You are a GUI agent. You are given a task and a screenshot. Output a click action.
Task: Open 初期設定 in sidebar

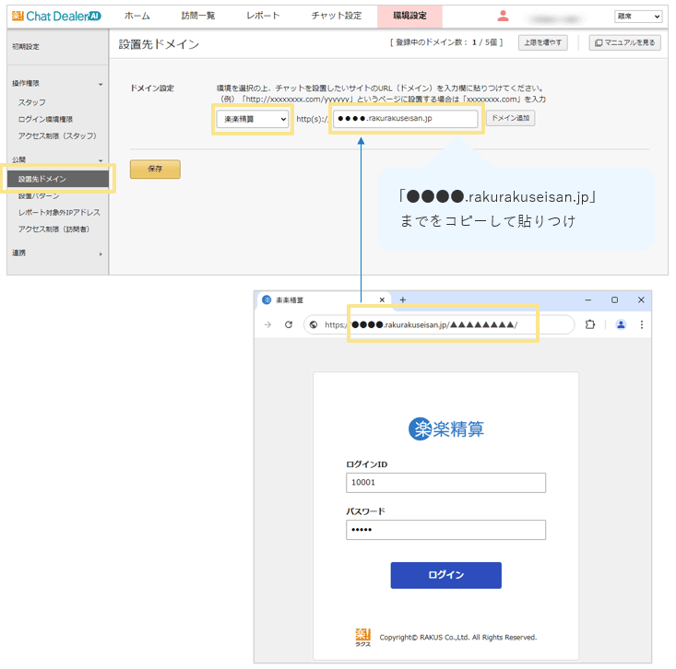click(x=26, y=47)
